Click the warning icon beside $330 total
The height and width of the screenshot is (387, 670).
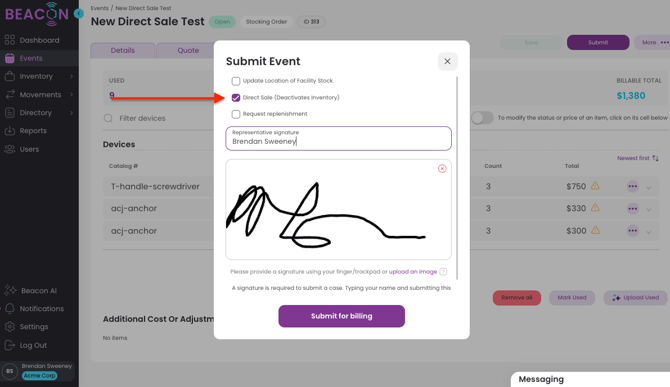click(595, 208)
